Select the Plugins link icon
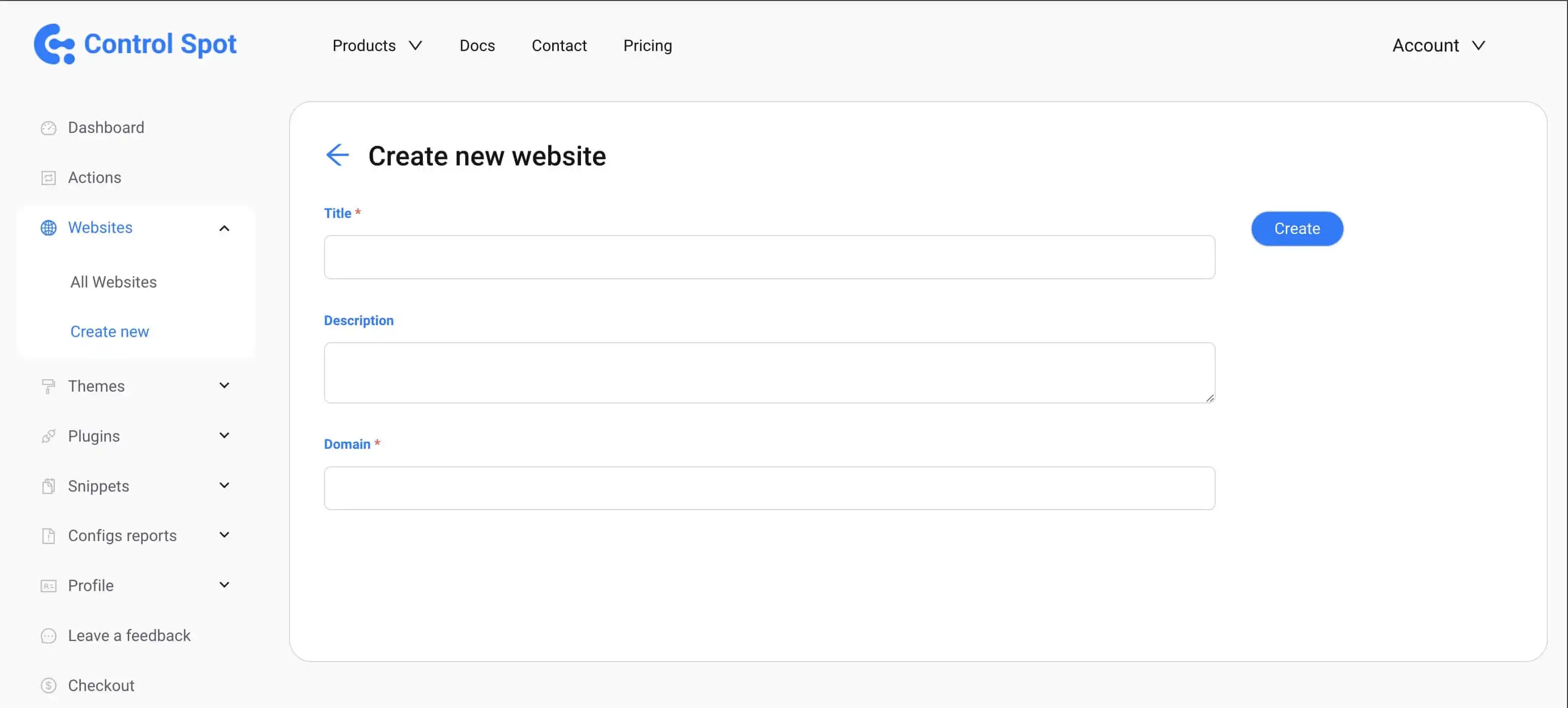 pos(48,436)
